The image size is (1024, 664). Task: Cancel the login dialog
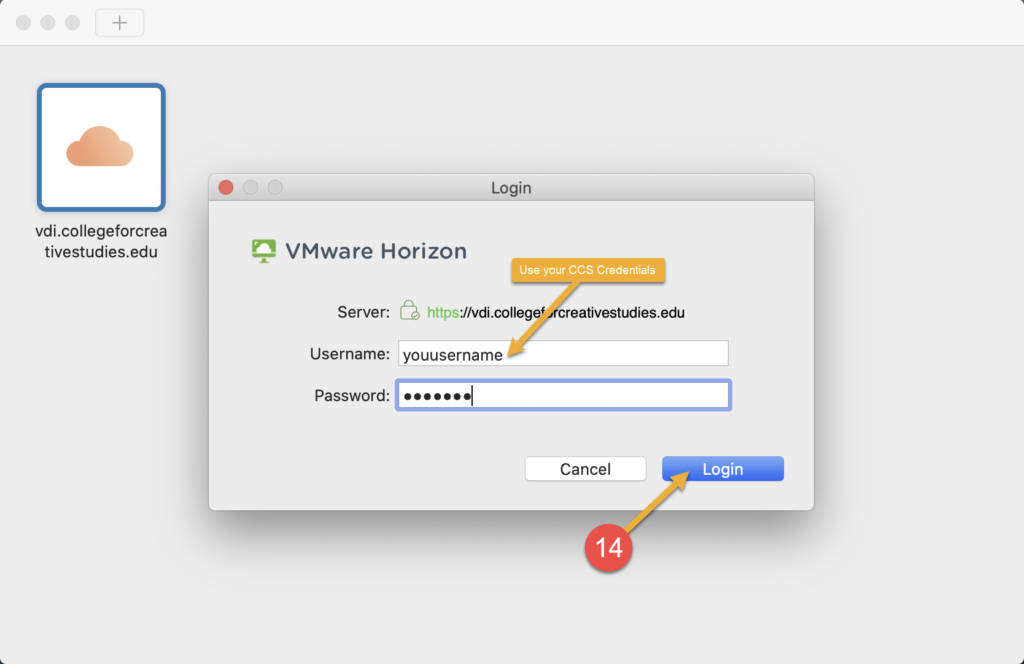click(x=585, y=469)
